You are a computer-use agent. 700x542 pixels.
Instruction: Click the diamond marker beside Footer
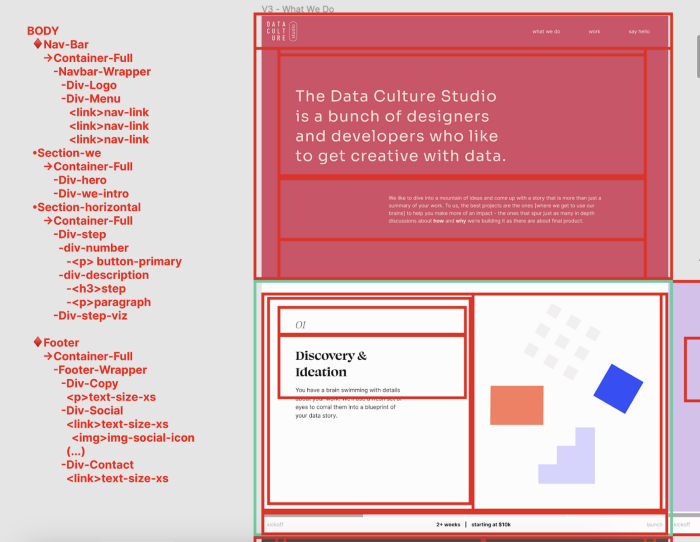[x=38, y=342]
